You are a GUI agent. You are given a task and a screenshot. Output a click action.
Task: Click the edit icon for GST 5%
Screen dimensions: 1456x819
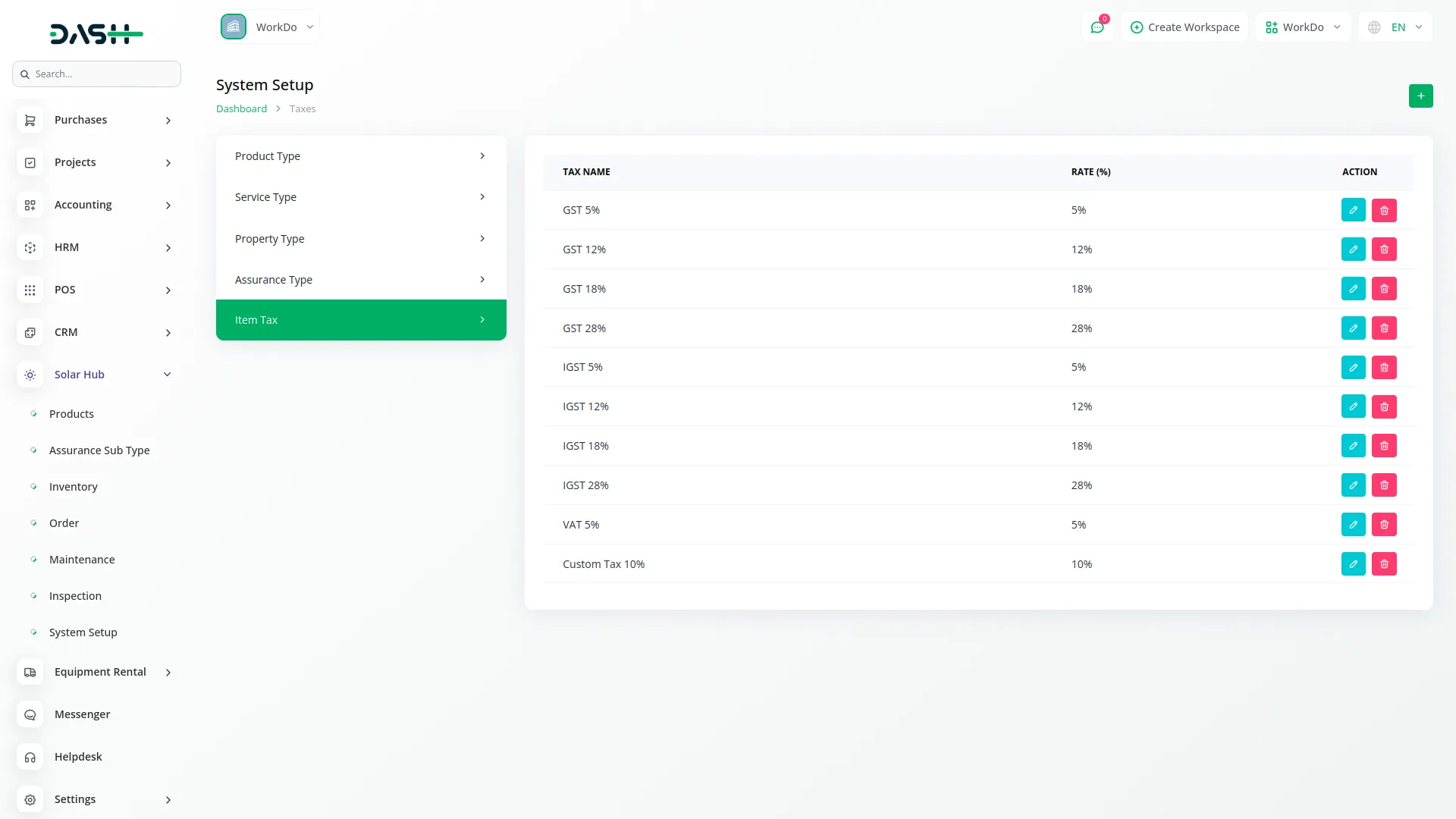pyautogui.click(x=1353, y=210)
